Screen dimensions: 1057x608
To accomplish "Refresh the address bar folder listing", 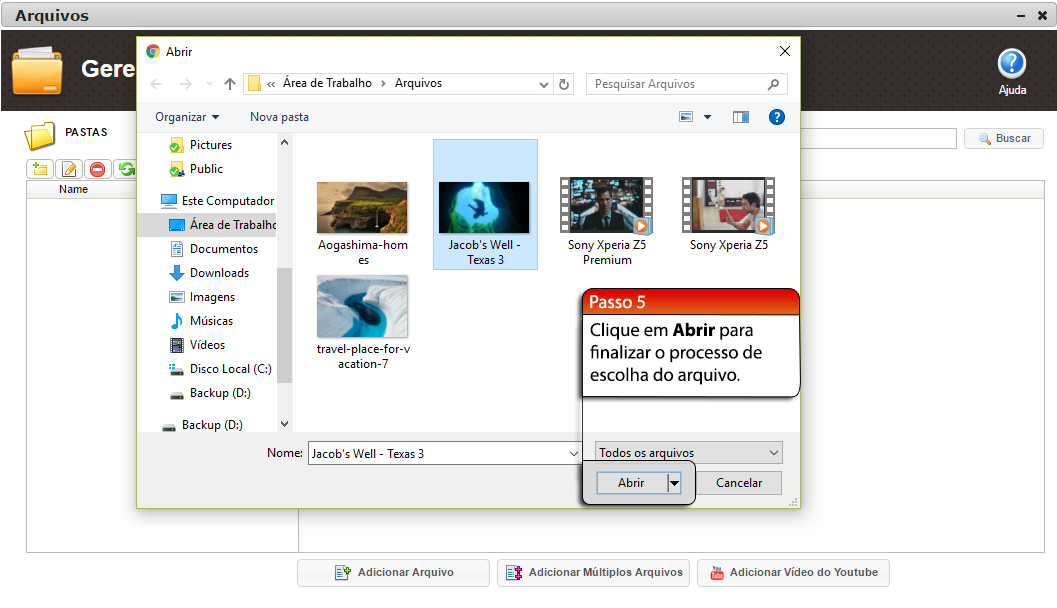I will click(x=564, y=84).
